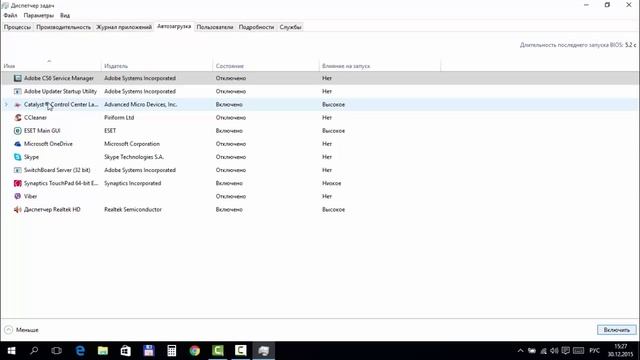Image resolution: width=640 pixels, height=360 pixels.
Task: Open the Файл menu
Action: tap(11, 16)
